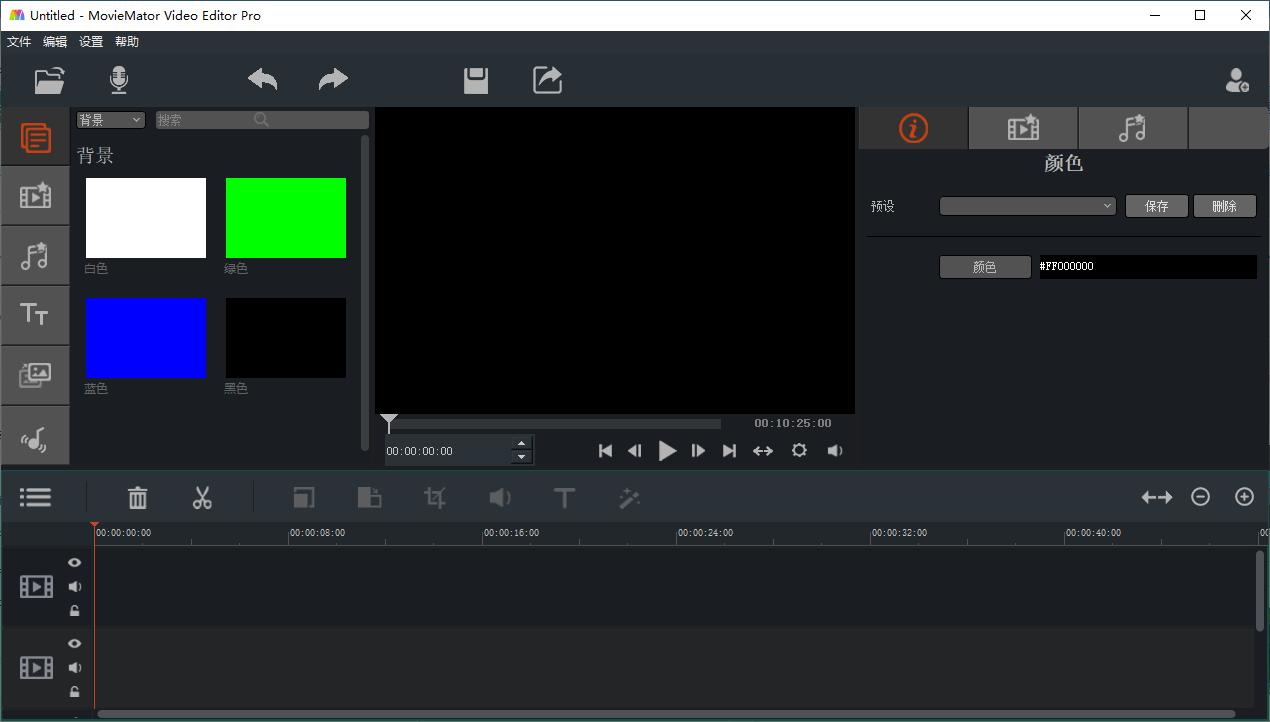Click the 保存 preset button
Image resolution: width=1270 pixels, height=722 pixels.
1157,206
